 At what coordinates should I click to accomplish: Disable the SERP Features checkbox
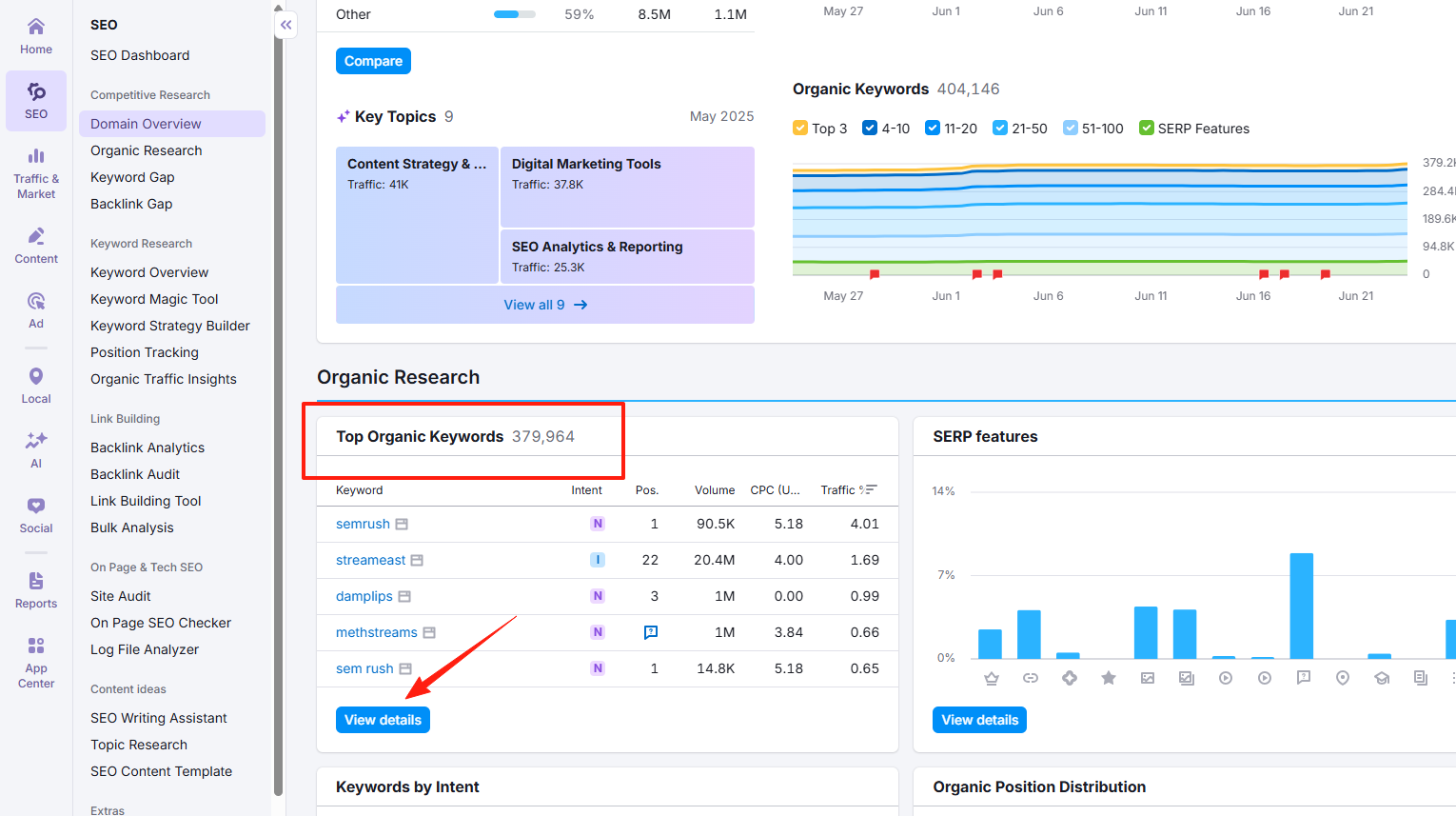[x=1147, y=129]
